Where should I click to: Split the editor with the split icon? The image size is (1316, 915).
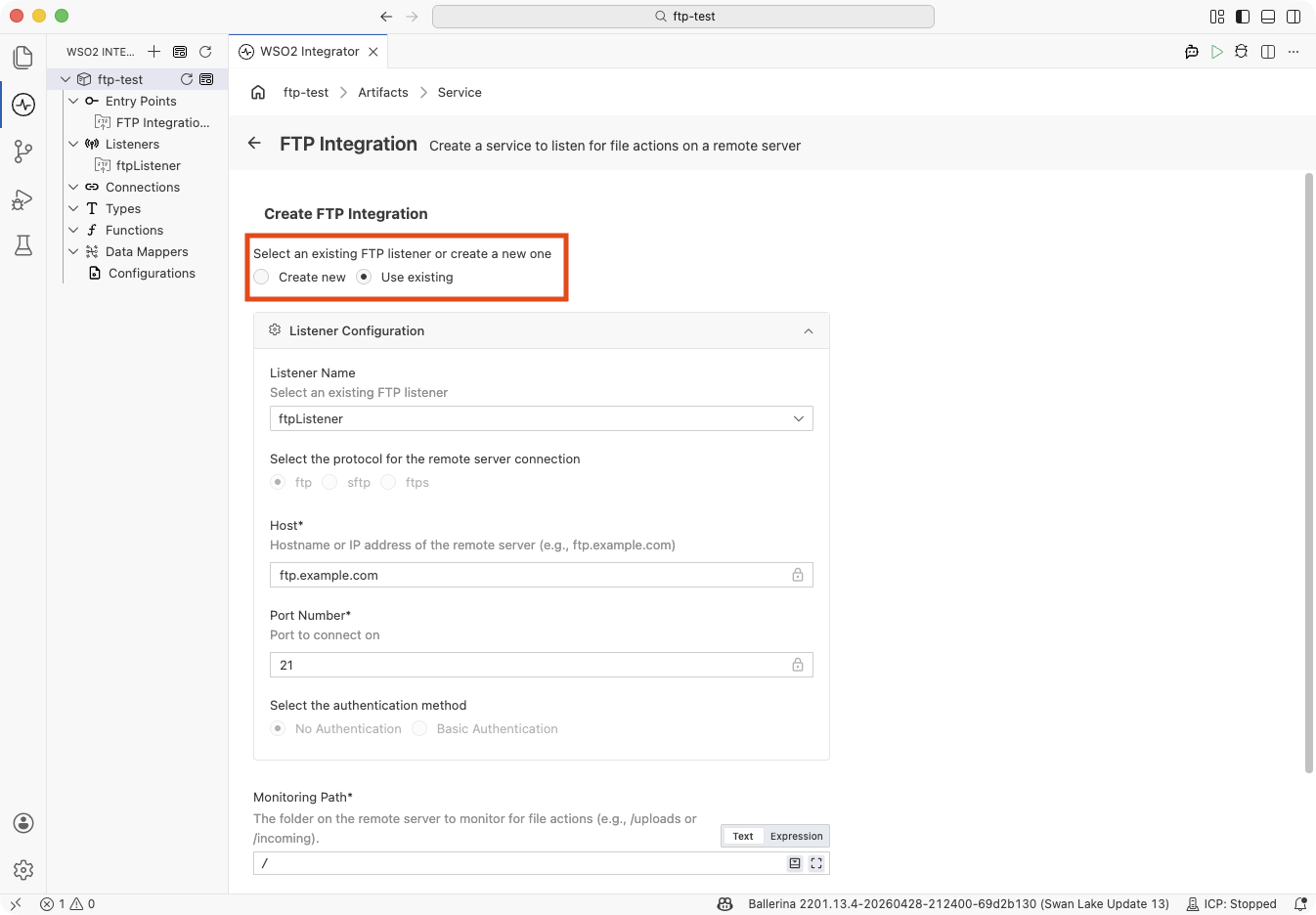1268,51
